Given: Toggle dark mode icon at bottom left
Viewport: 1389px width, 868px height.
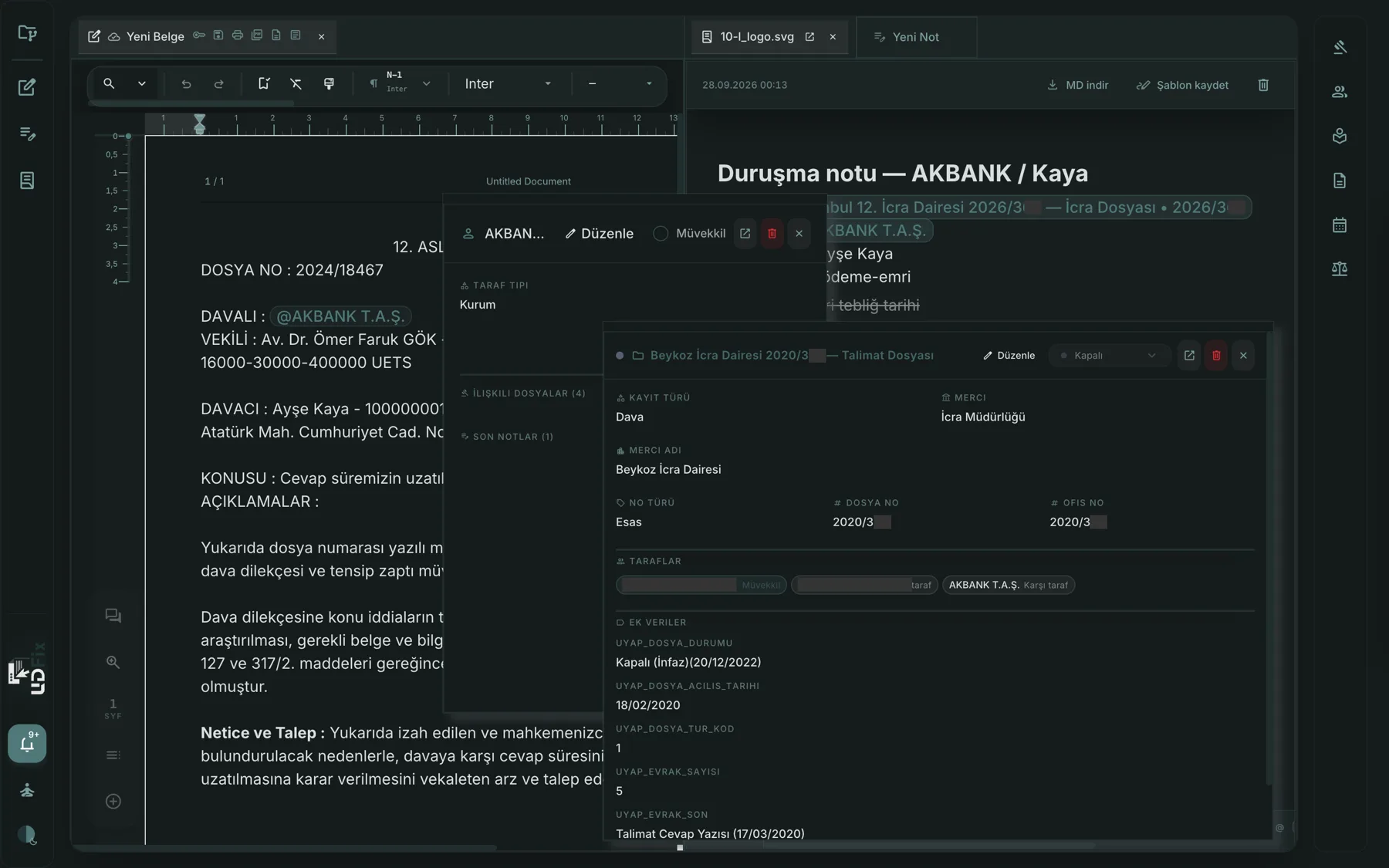Looking at the screenshot, I should click(x=27, y=835).
